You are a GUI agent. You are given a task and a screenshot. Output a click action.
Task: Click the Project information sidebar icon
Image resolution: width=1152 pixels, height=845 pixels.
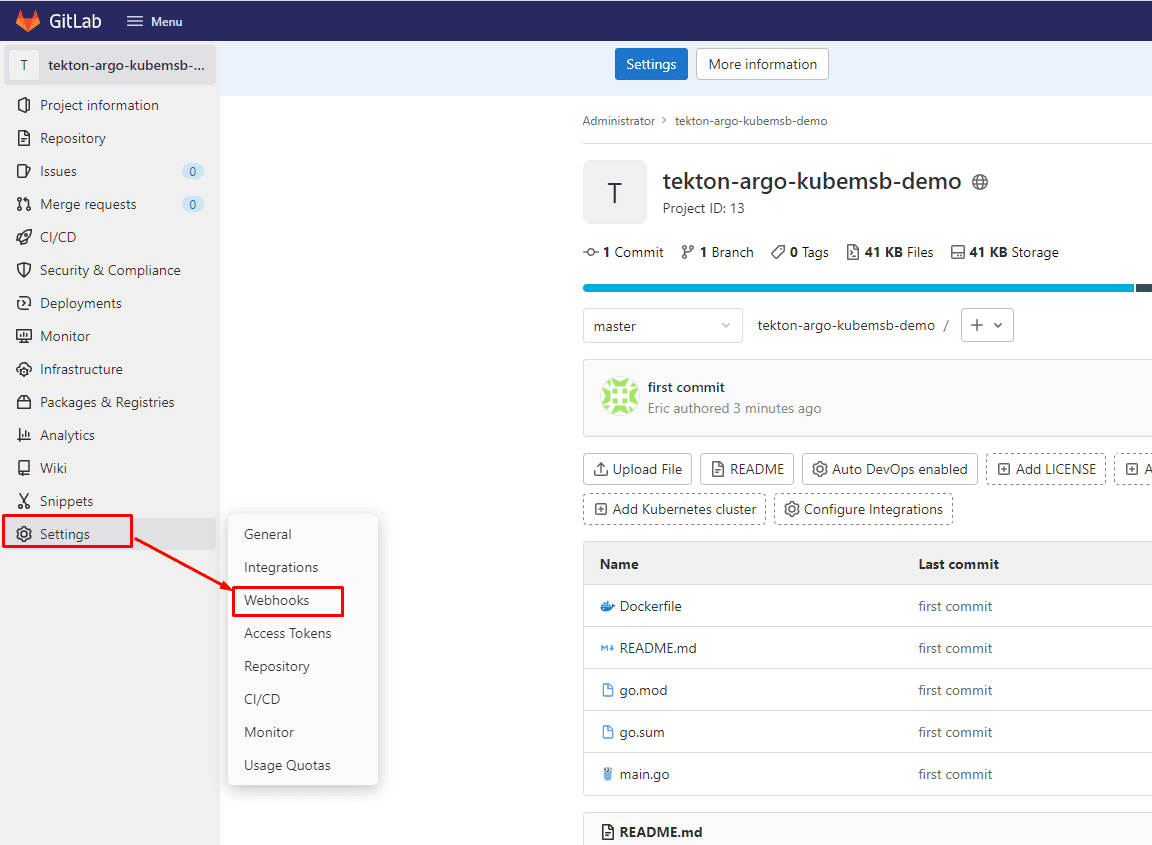point(24,105)
